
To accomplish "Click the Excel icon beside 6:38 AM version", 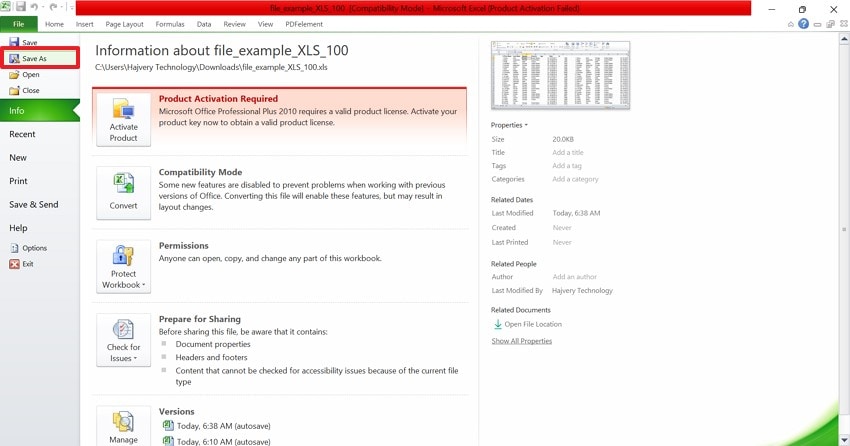I will click(168, 425).
